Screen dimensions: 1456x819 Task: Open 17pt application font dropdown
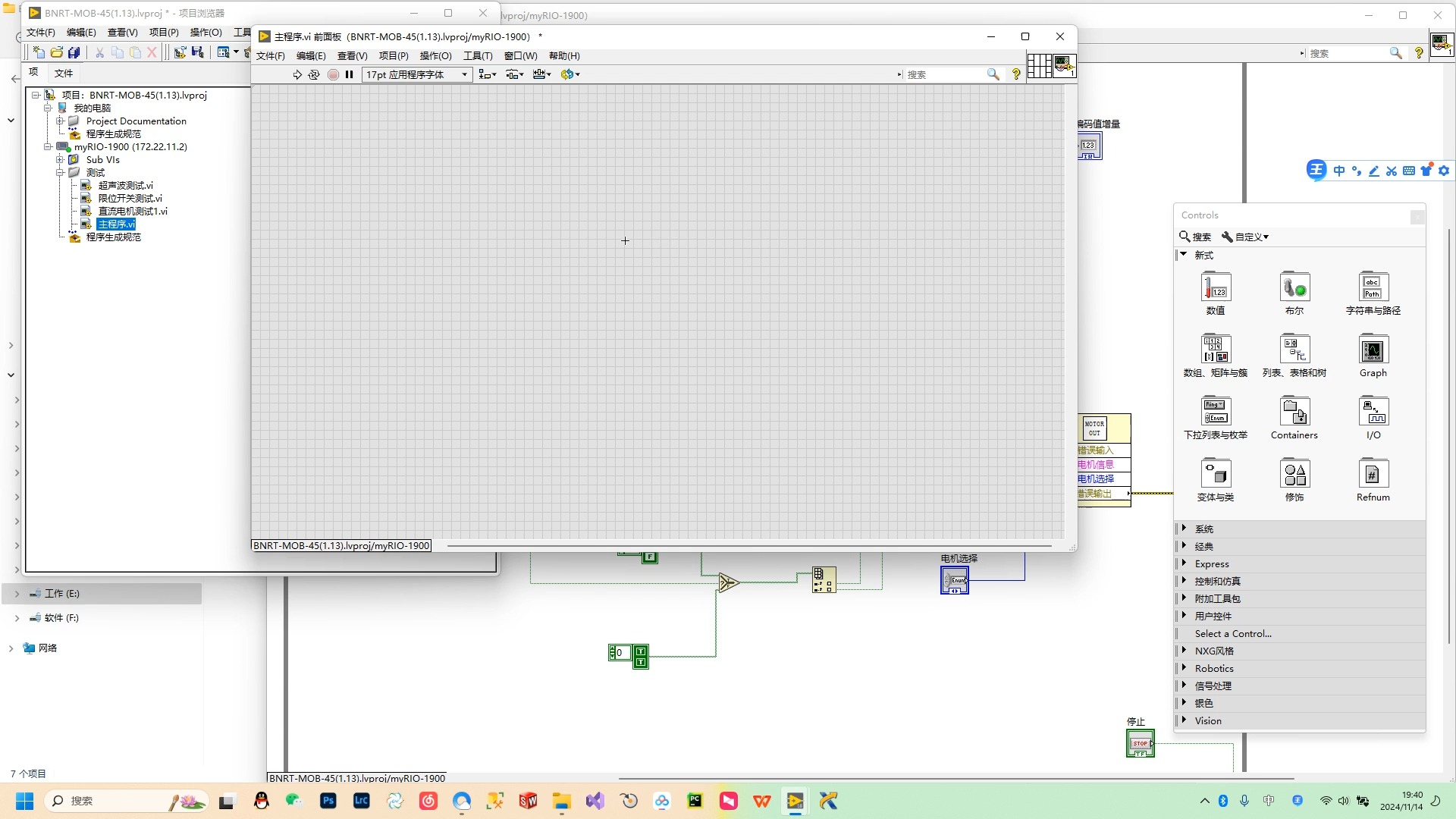tap(417, 74)
